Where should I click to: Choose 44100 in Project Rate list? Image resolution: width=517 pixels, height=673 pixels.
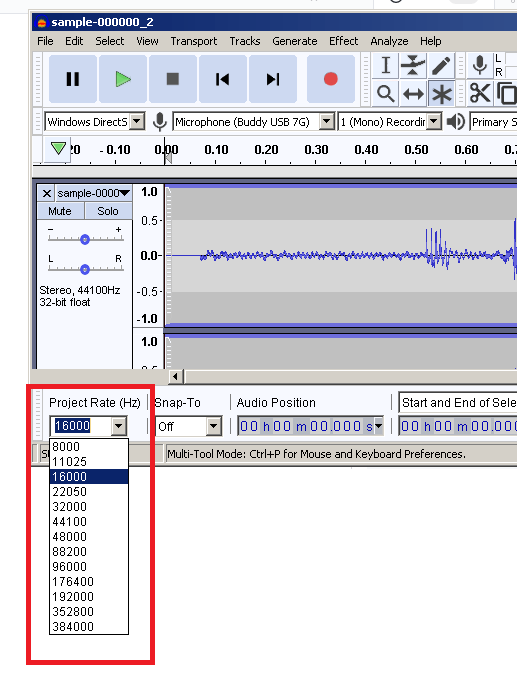coord(89,521)
